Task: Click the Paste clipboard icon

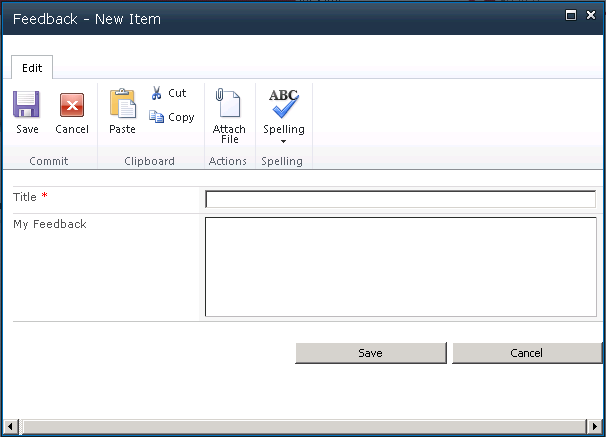Action: [123, 103]
